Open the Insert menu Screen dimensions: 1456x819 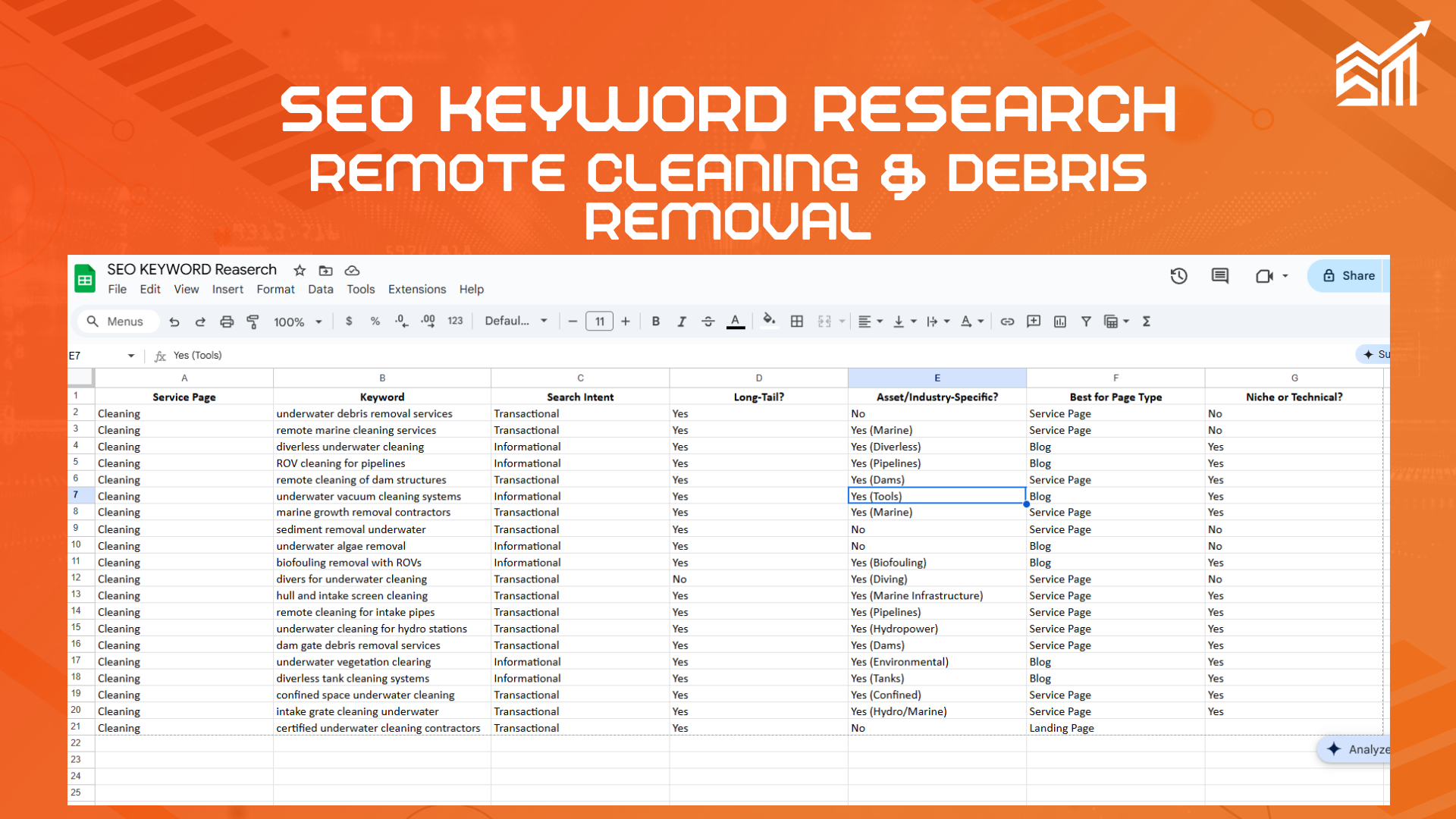227,290
